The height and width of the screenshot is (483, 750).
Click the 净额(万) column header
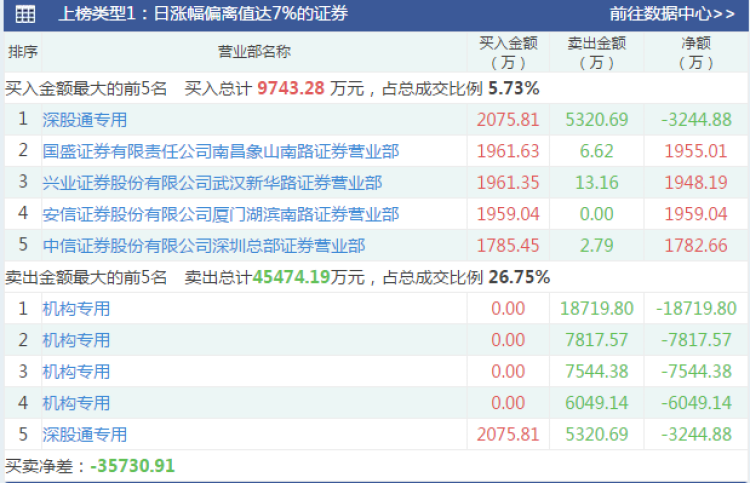(696, 52)
